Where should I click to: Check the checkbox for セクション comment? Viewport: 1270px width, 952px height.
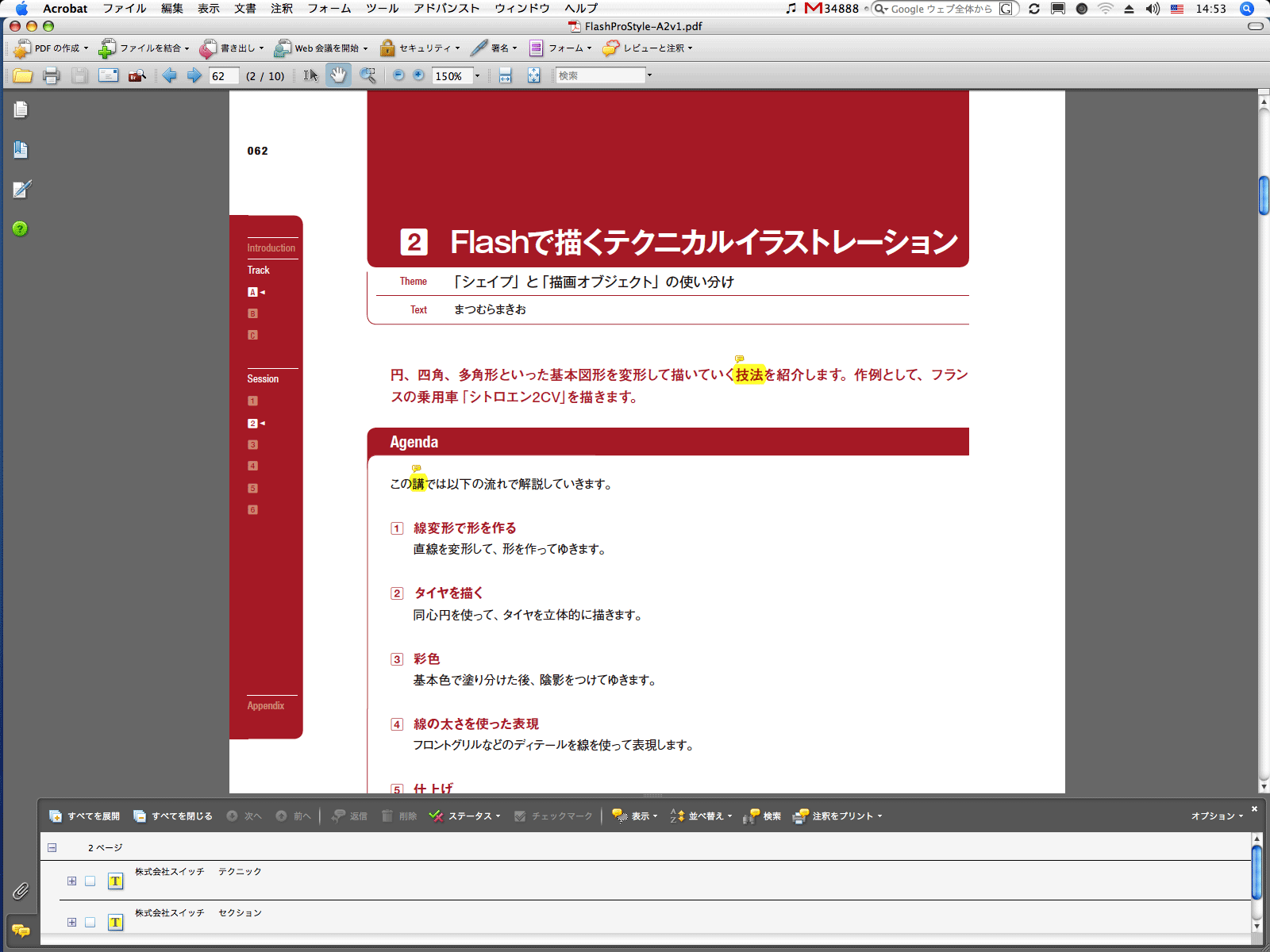90,922
